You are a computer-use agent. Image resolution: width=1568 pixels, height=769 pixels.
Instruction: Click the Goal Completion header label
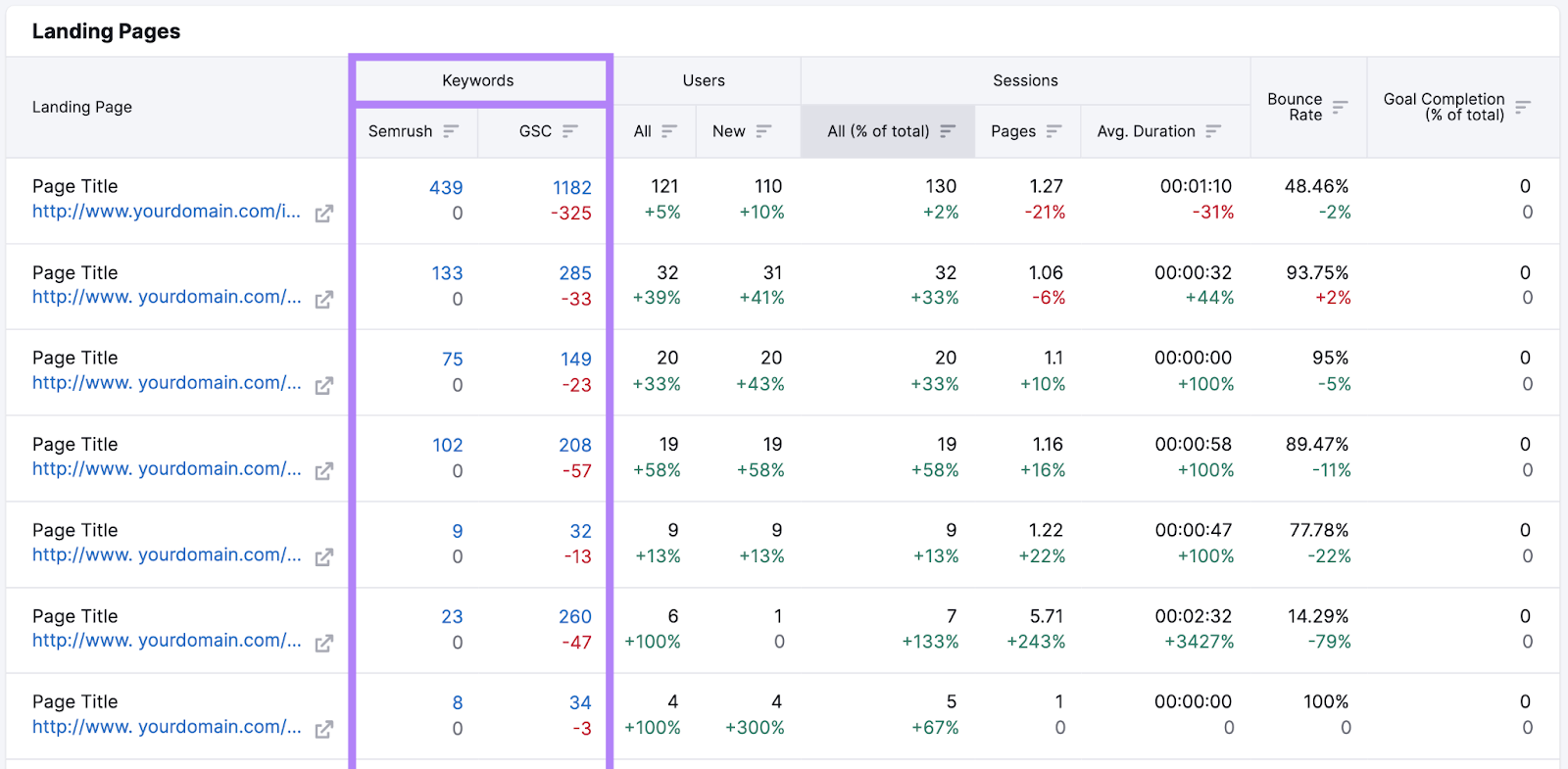coord(1444,107)
